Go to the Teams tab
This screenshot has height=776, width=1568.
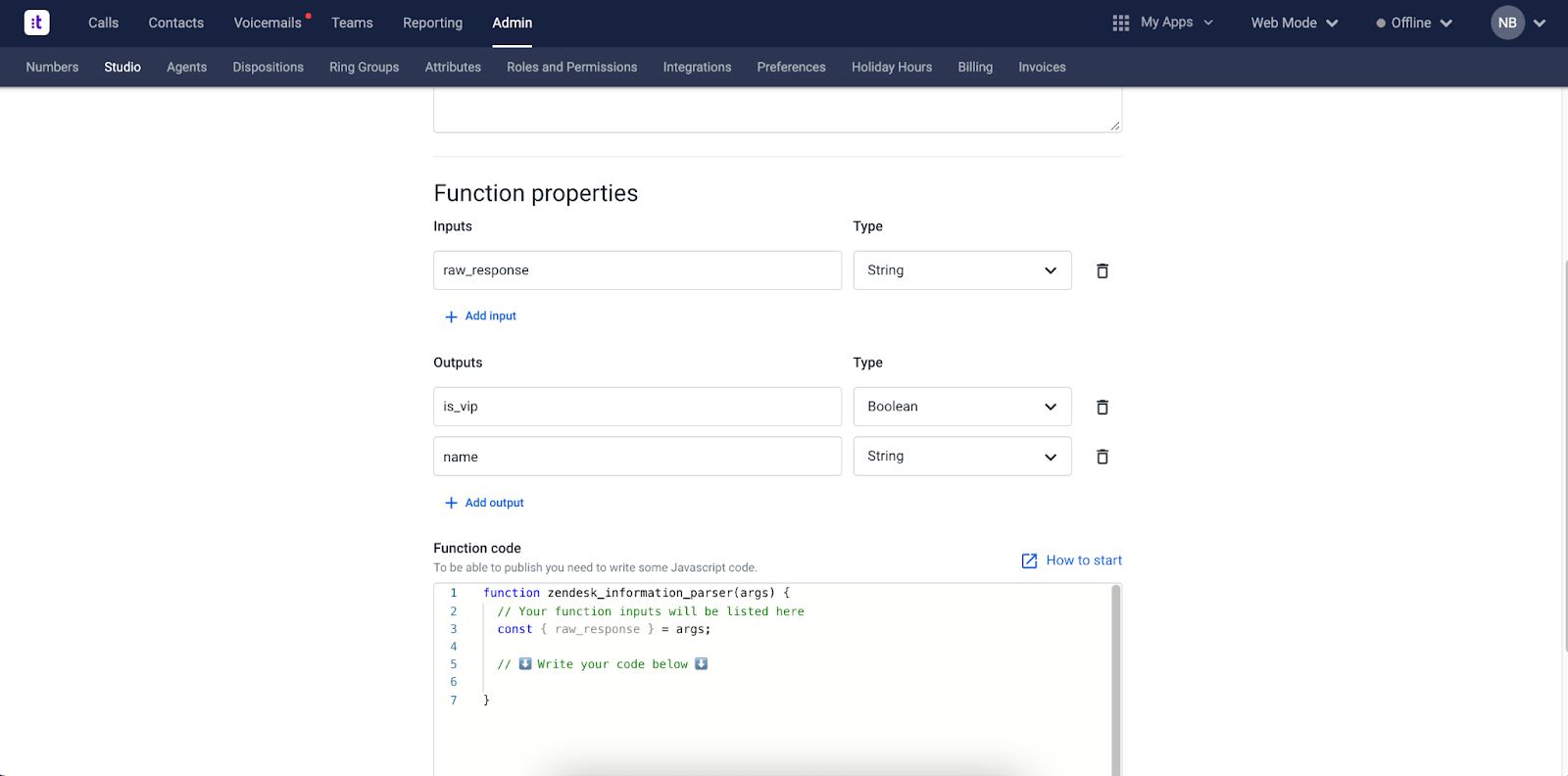tap(352, 23)
